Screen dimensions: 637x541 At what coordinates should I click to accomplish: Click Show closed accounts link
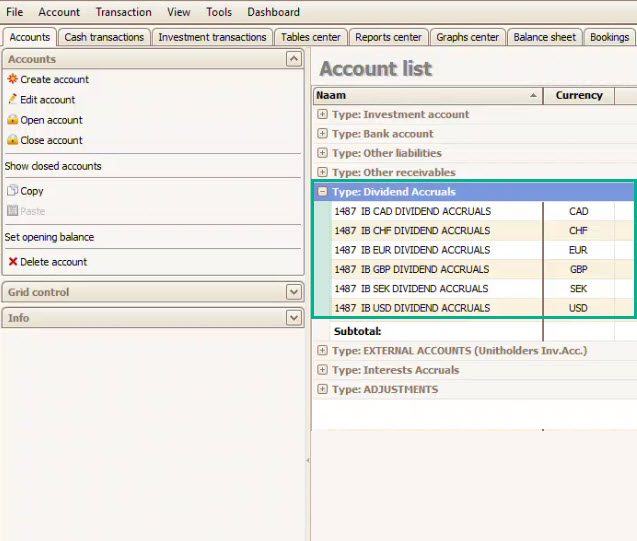pyautogui.click(x=53, y=166)
